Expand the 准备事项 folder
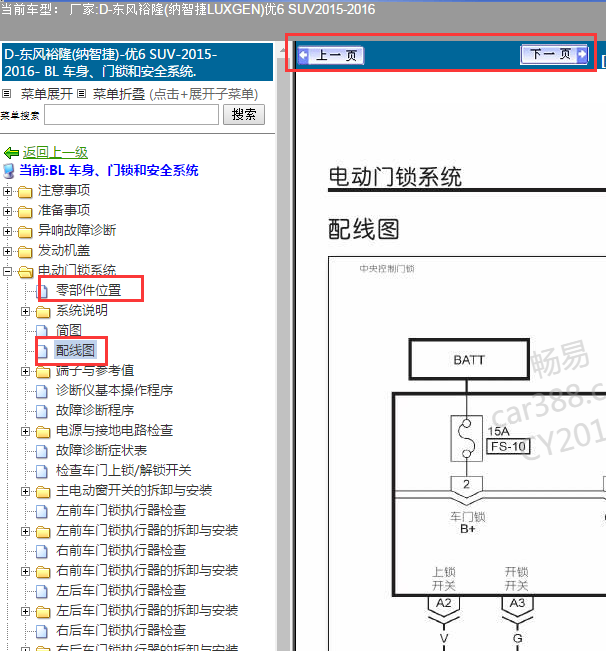606x651 pixels. point(7,211)
